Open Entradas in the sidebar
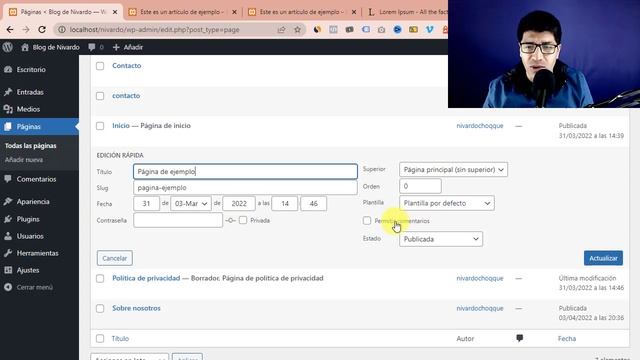 tap(30, 92)
